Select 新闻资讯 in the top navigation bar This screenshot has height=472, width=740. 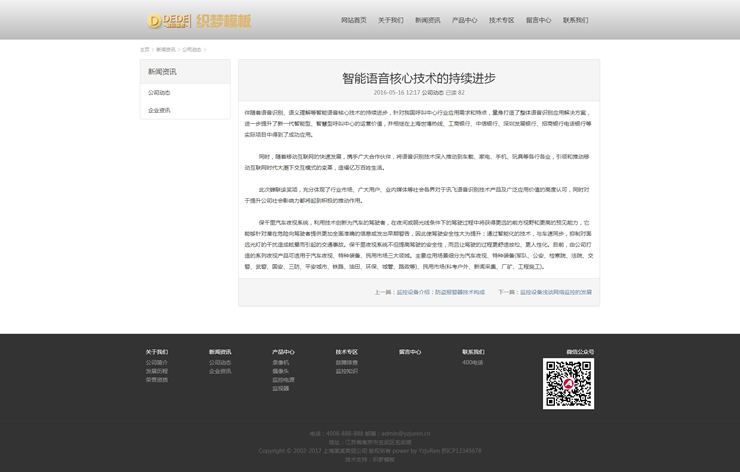(x=428, y=20)
